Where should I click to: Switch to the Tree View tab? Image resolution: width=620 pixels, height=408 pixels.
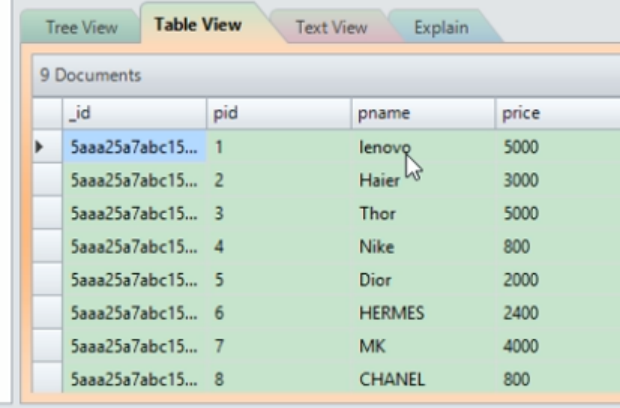83,28
